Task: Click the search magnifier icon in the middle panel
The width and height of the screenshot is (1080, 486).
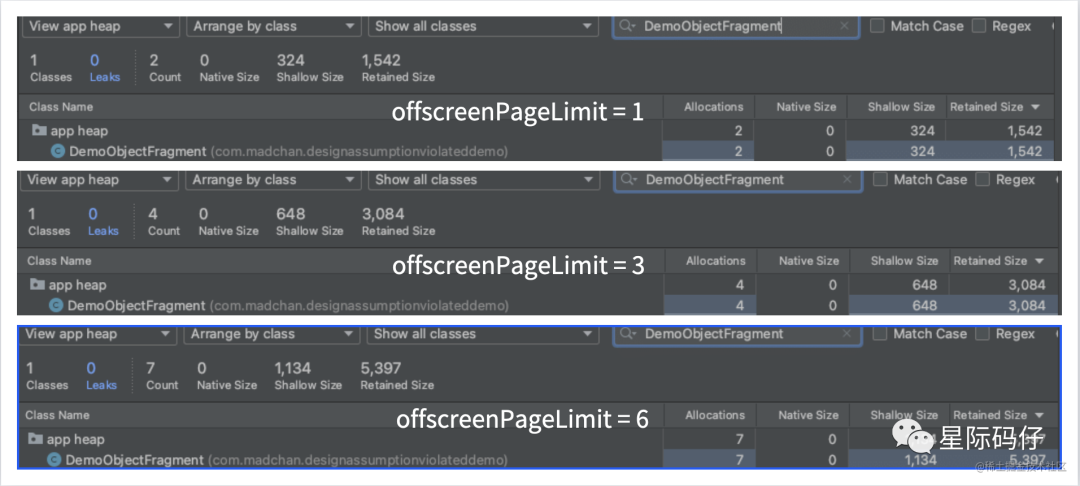Action: click(x=628, y=180)
